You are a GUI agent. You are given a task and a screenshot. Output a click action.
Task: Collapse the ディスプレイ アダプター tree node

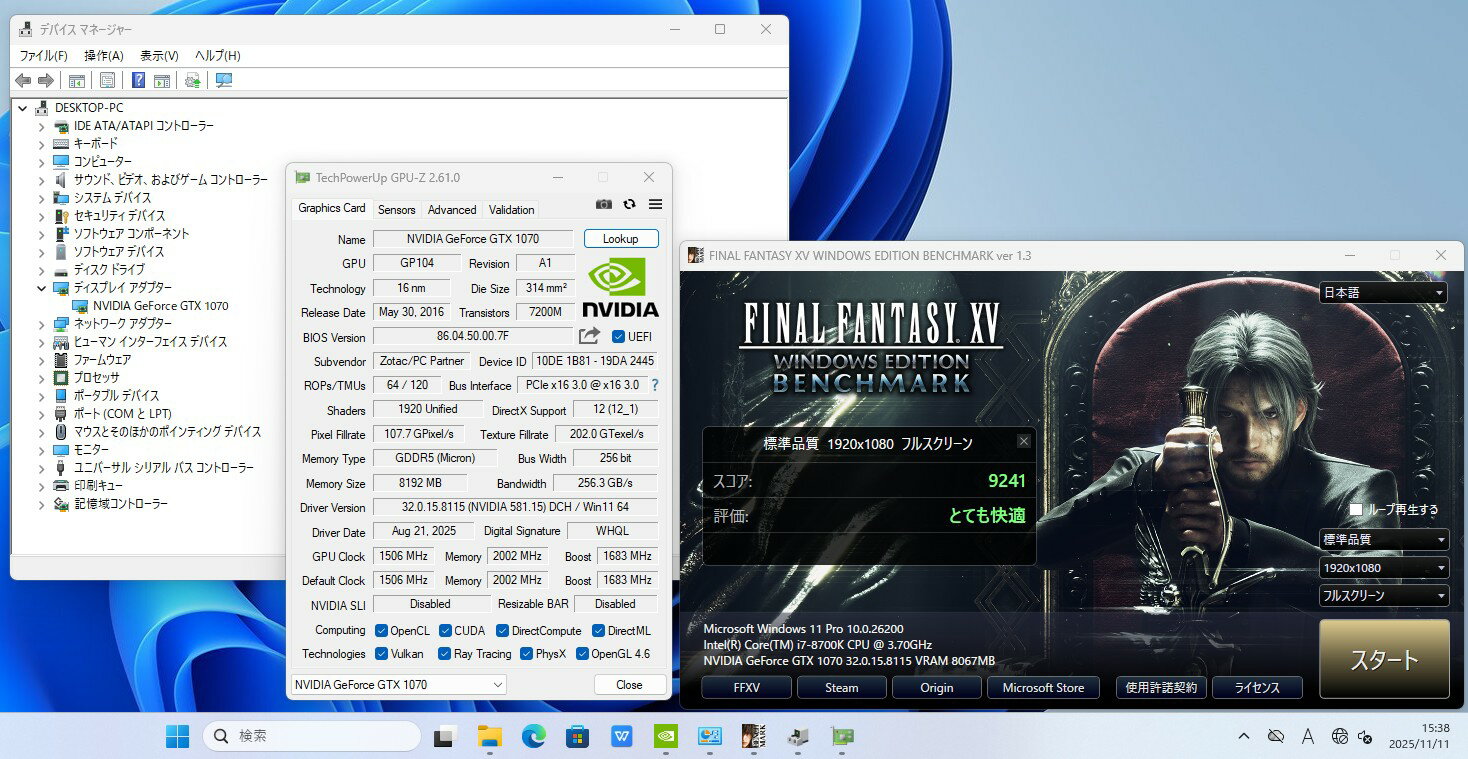click(x=41, y=288)
